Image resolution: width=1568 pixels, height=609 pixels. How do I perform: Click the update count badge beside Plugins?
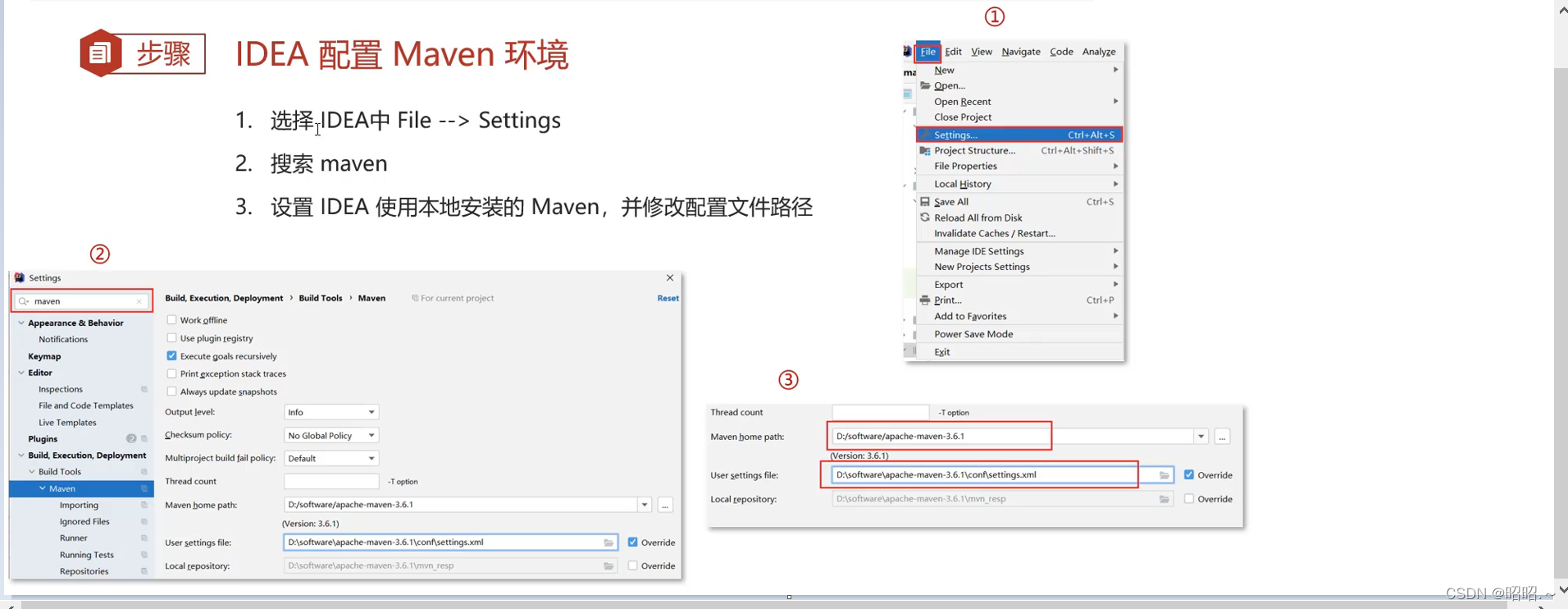(x=131, y=439)
